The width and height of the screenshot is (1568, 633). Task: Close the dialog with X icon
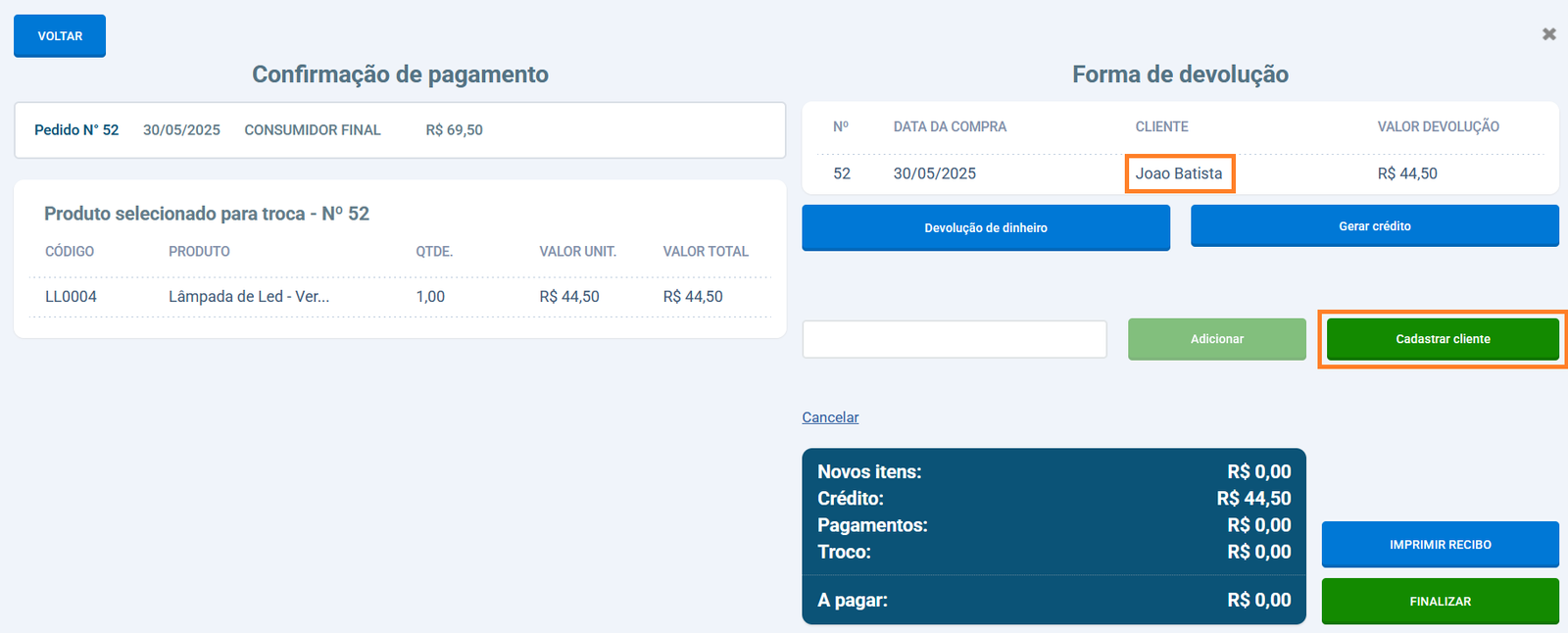[1548, 34]
